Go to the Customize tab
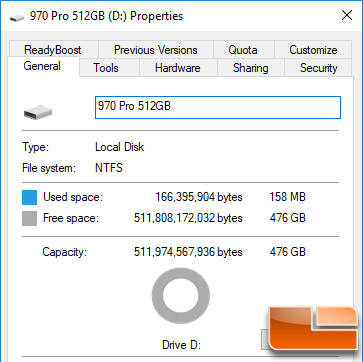Screen dimensions: 363x362 click(x=313, y=49)
